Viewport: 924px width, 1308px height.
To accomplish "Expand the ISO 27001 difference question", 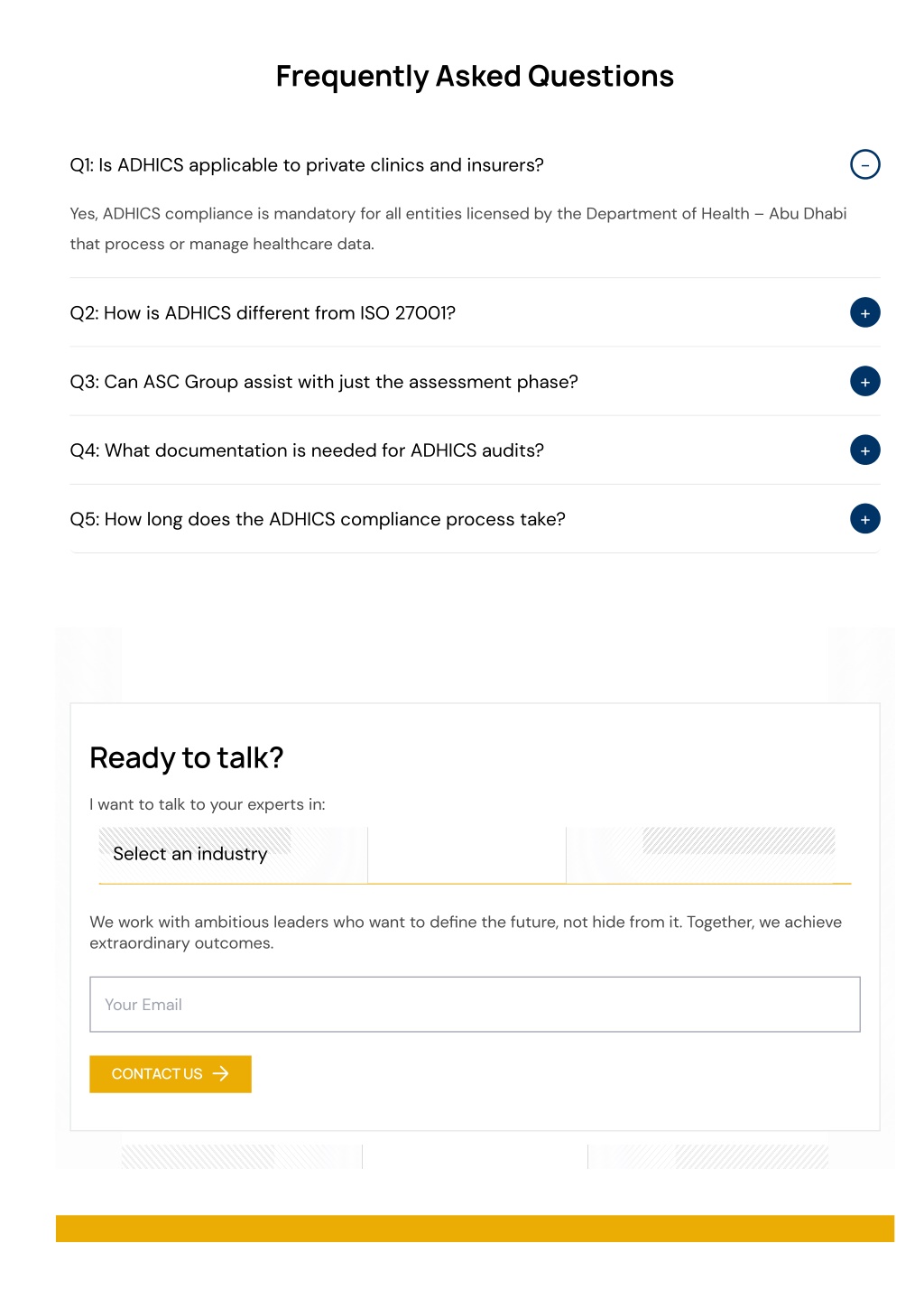I will click(263, 313).
